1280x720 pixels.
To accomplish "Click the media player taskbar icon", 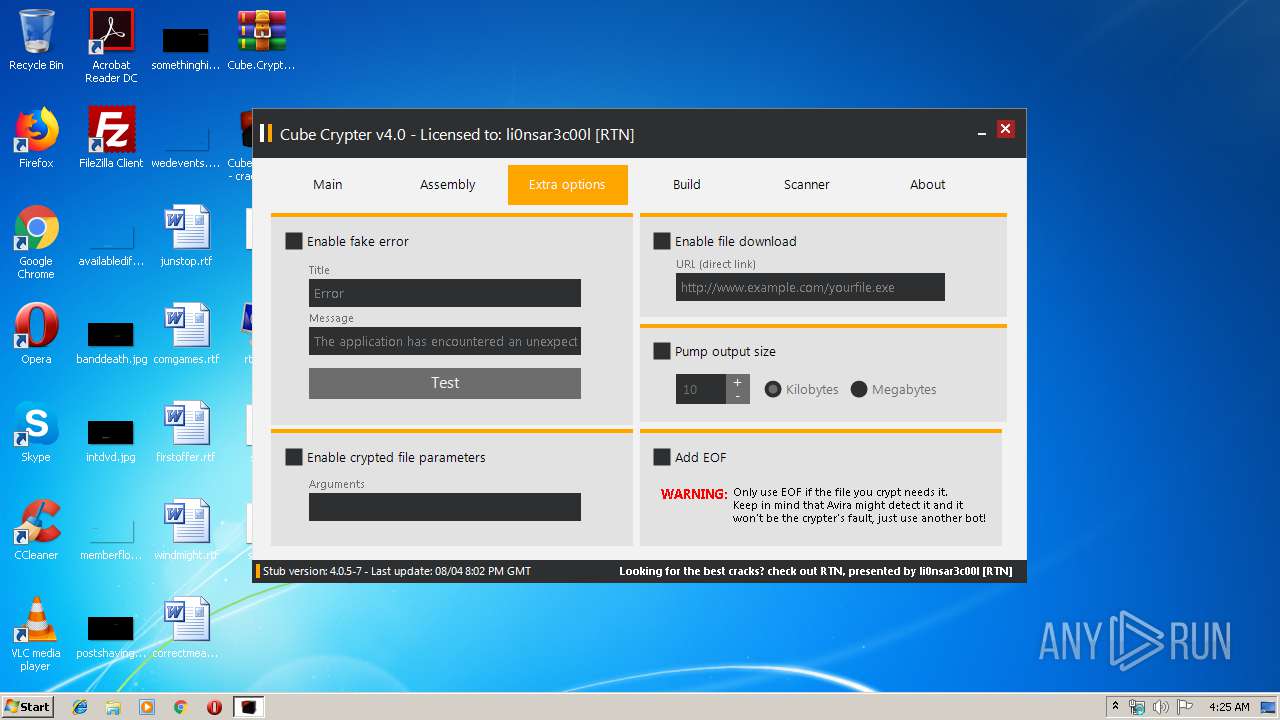I will (x=147, y=707).
